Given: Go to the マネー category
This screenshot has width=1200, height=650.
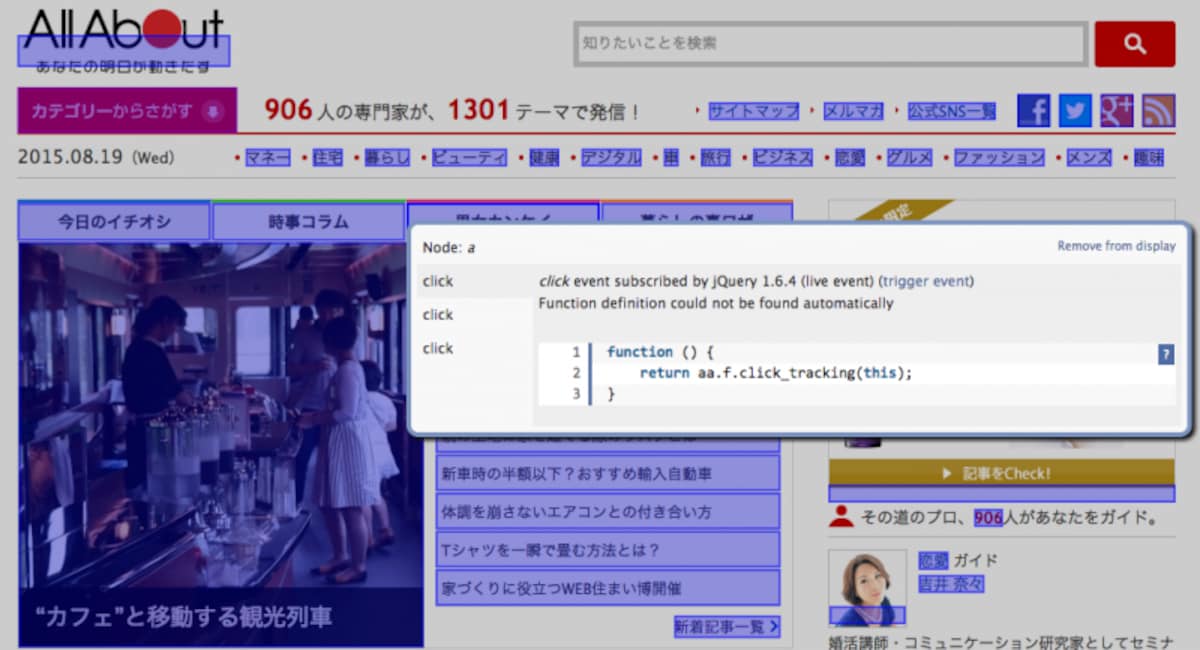Looking at the screenshot, I should pos(268,158).
